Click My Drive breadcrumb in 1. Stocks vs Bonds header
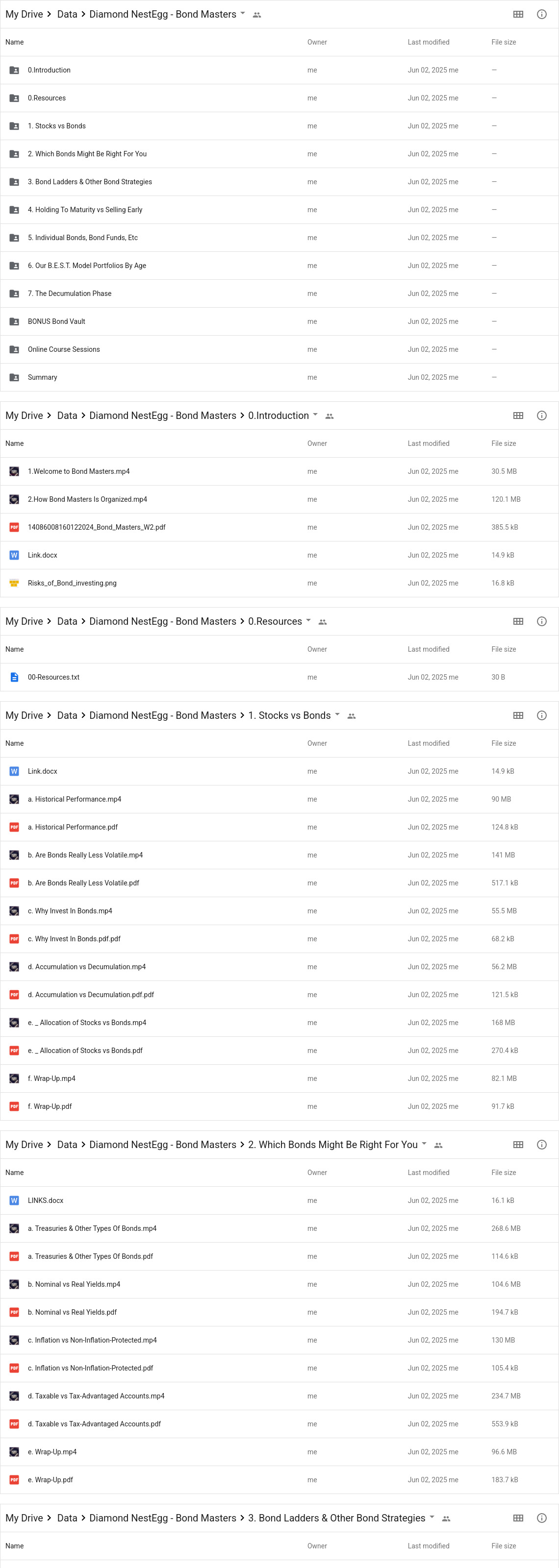This screenshot has height=1568, width=559. point(25,715)
